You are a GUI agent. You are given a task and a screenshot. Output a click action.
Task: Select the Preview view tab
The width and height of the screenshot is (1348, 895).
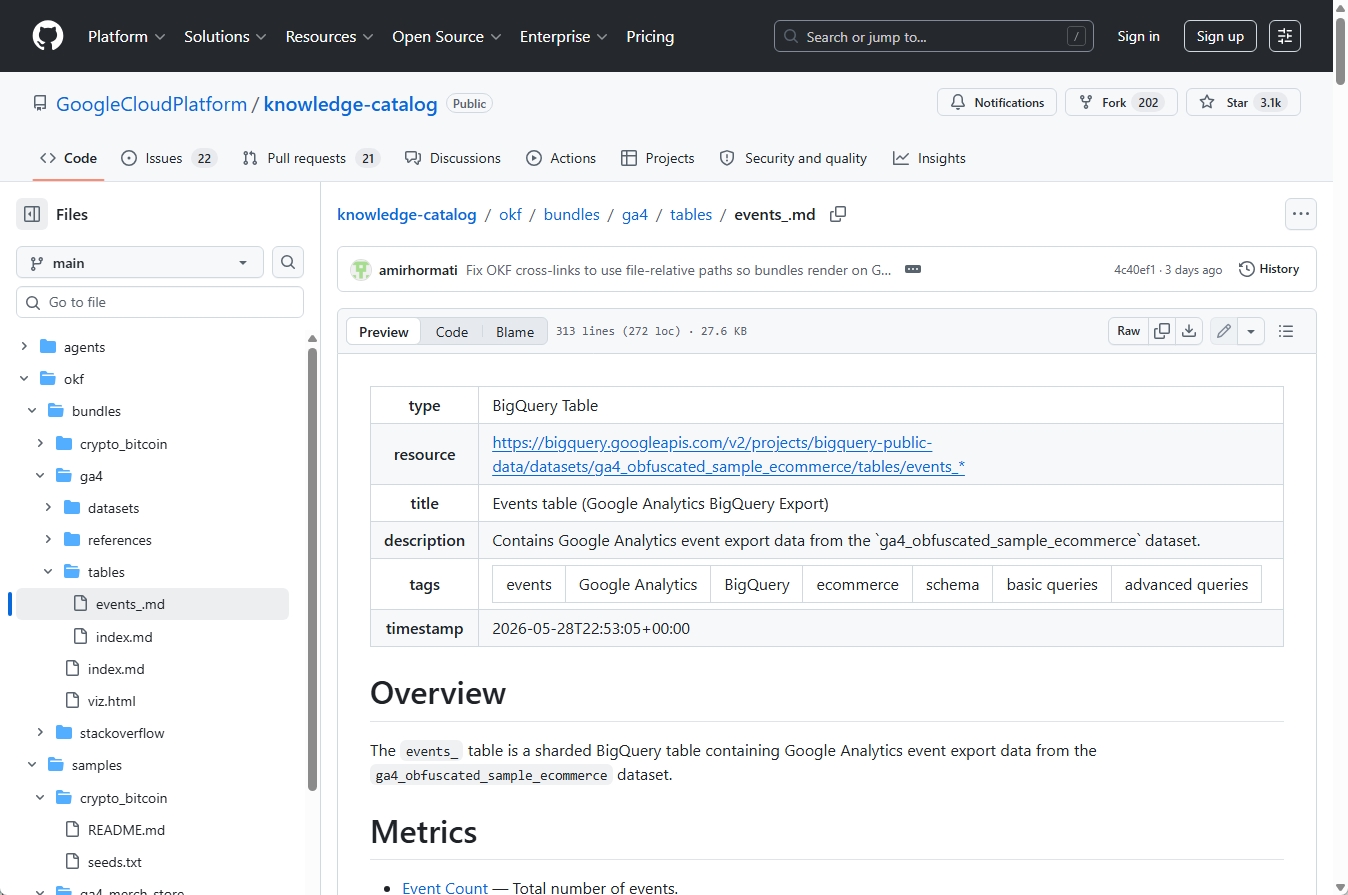coord(384,332)
